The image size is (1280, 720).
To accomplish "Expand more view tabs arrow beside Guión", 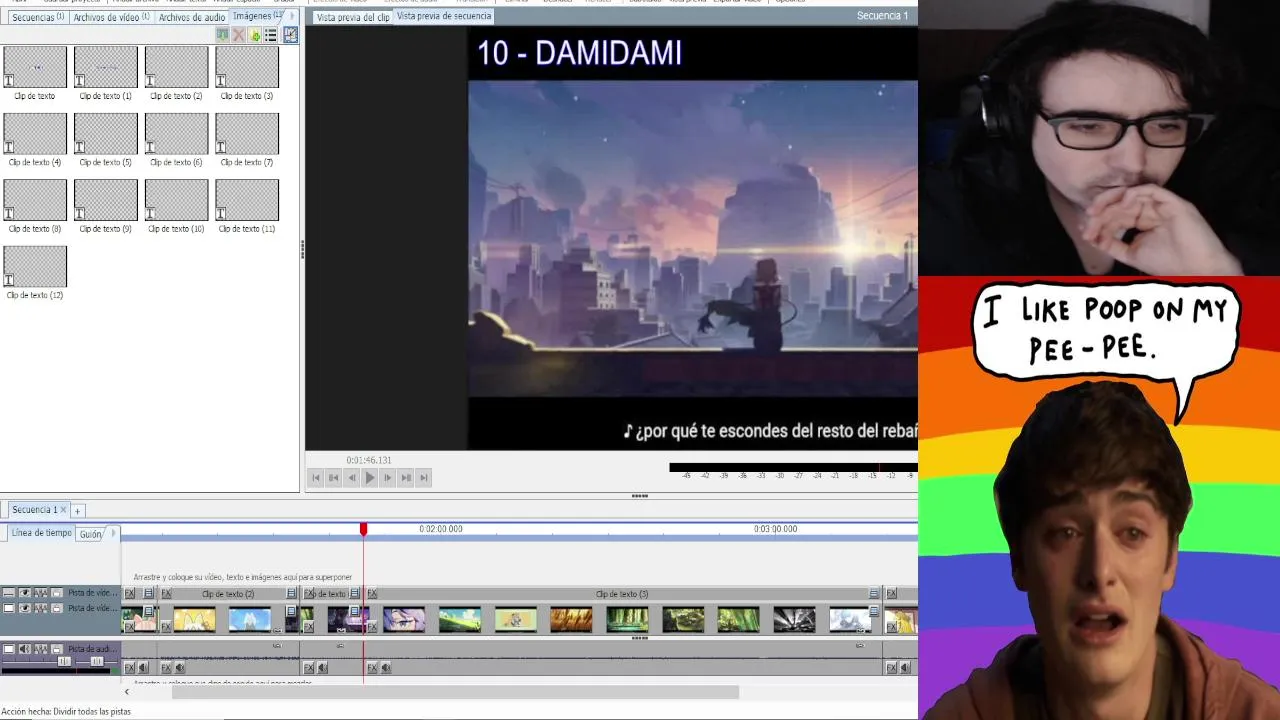I will pos(112,533).
